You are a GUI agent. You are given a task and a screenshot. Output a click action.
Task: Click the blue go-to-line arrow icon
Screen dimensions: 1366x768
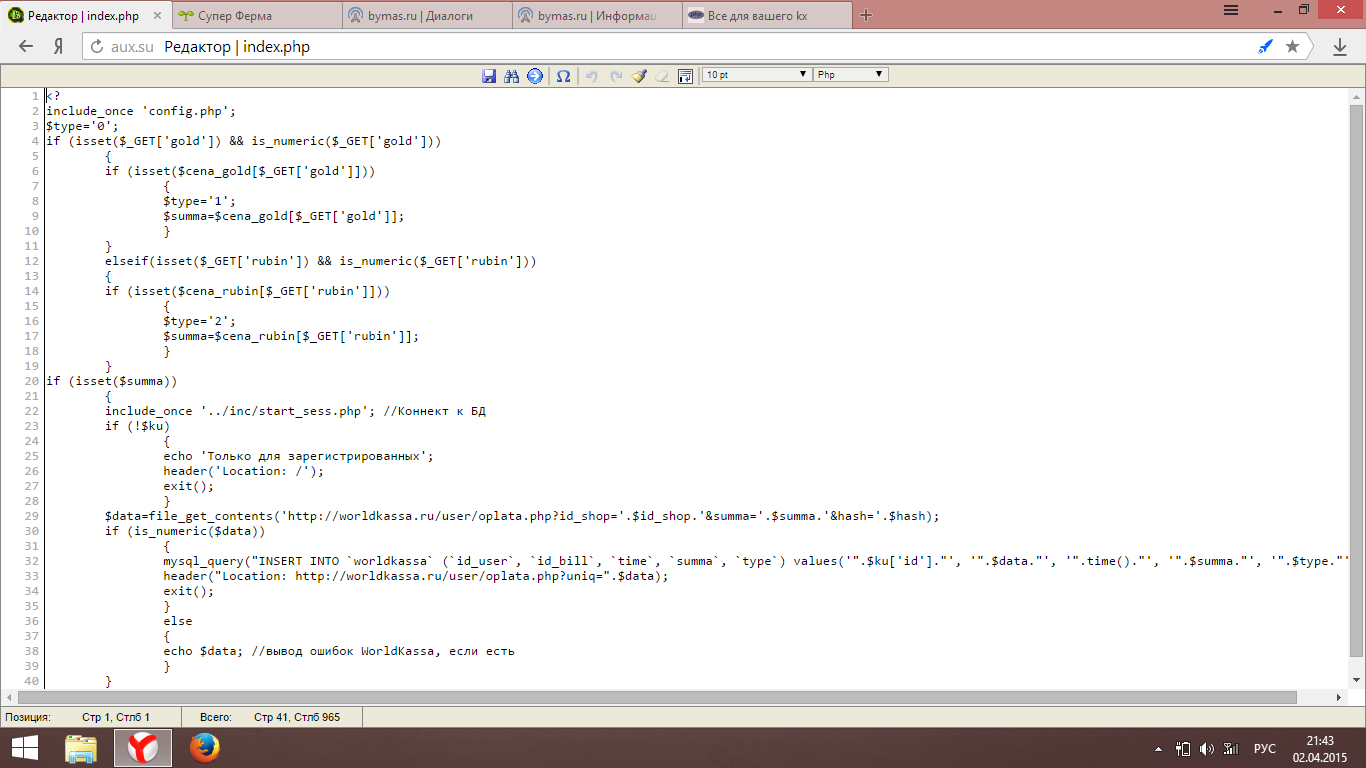pyautogui.click(x=535, y=75)
